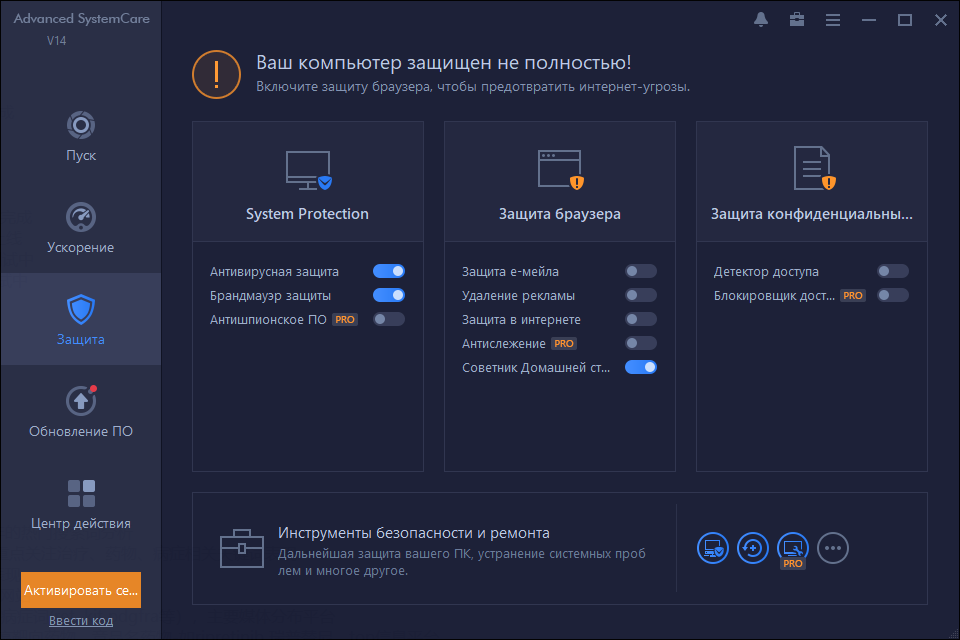960x640 pixels.
Task: Click the orange warning exclamation icon
Action: [x=216, y=75]
